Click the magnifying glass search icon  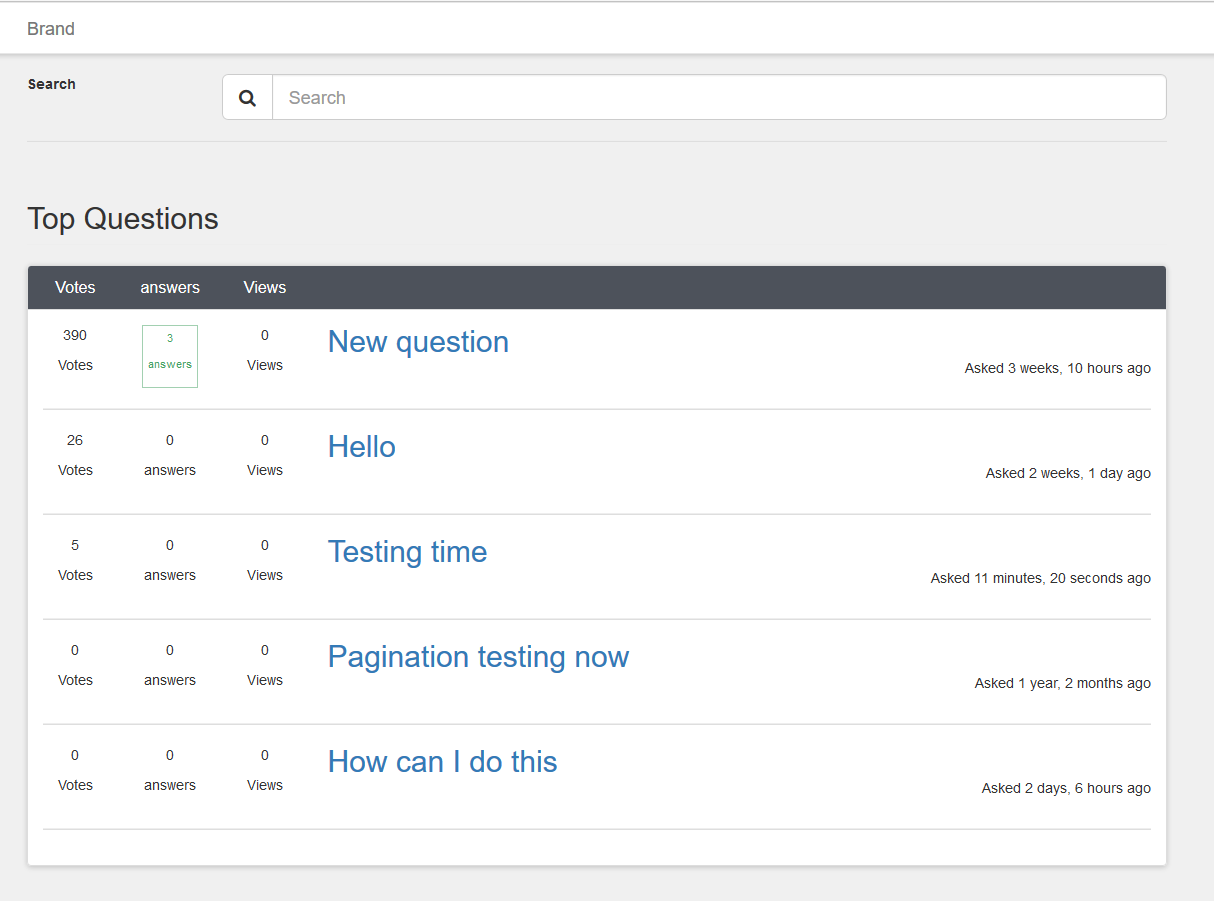pos(248,98)
